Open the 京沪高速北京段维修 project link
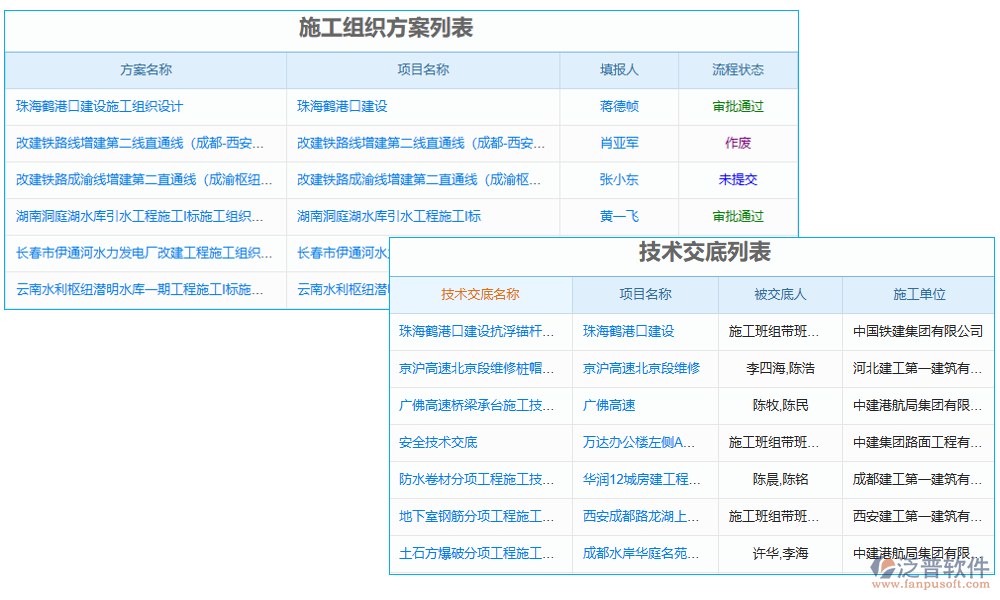Screen dimensions: 1000x600 [641, 368]
